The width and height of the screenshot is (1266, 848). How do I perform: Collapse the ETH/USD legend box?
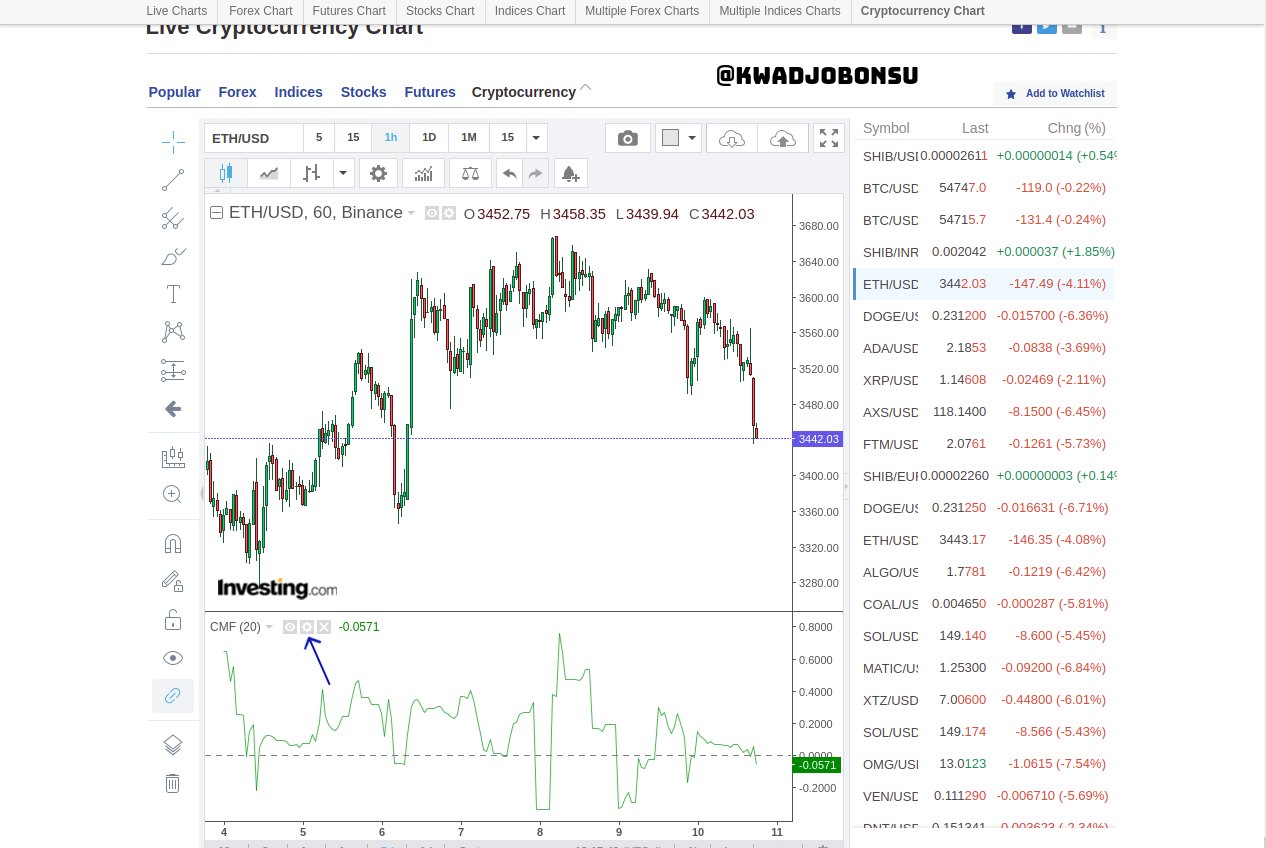click(x=216, y=213)
